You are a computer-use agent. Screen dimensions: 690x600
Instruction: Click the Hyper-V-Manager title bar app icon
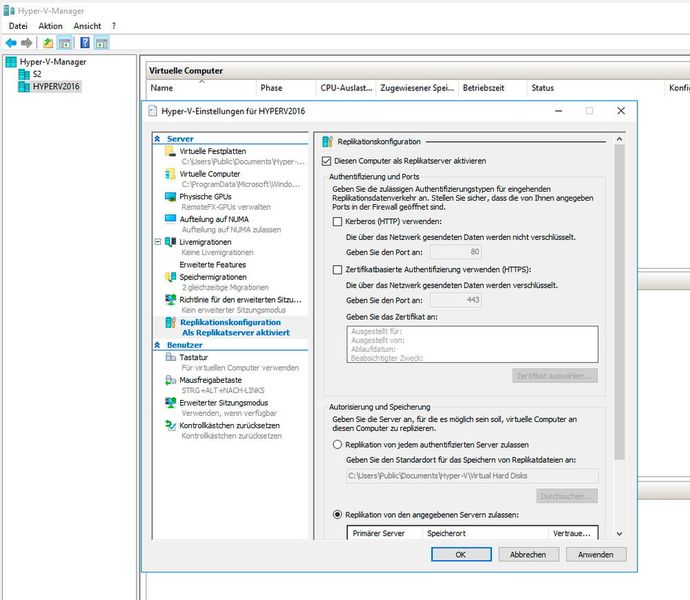(x=9, y=11)
